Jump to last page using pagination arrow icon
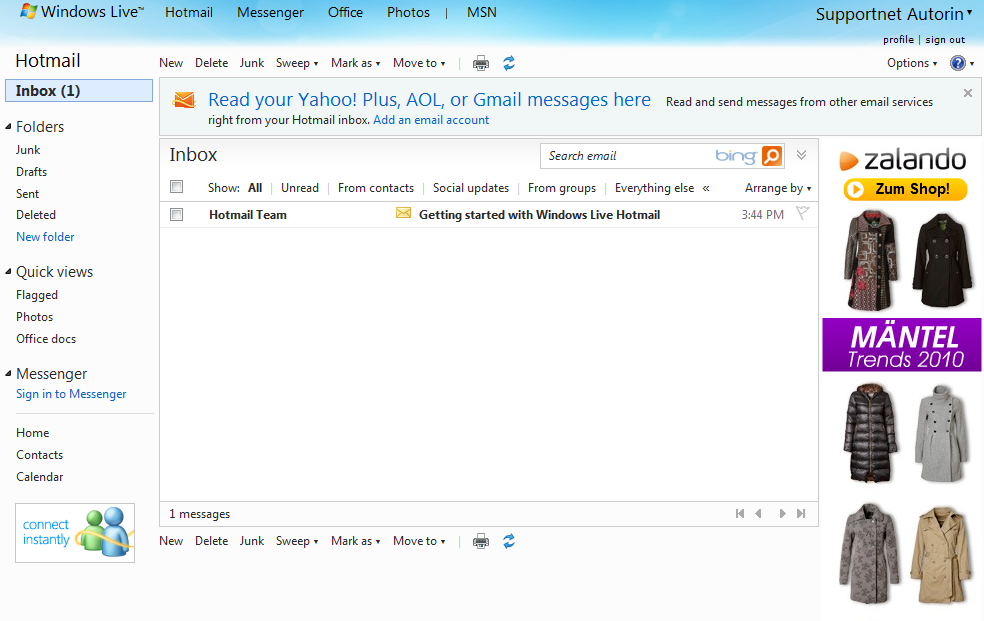Viewport: 984px width, 621px height. 800,513
